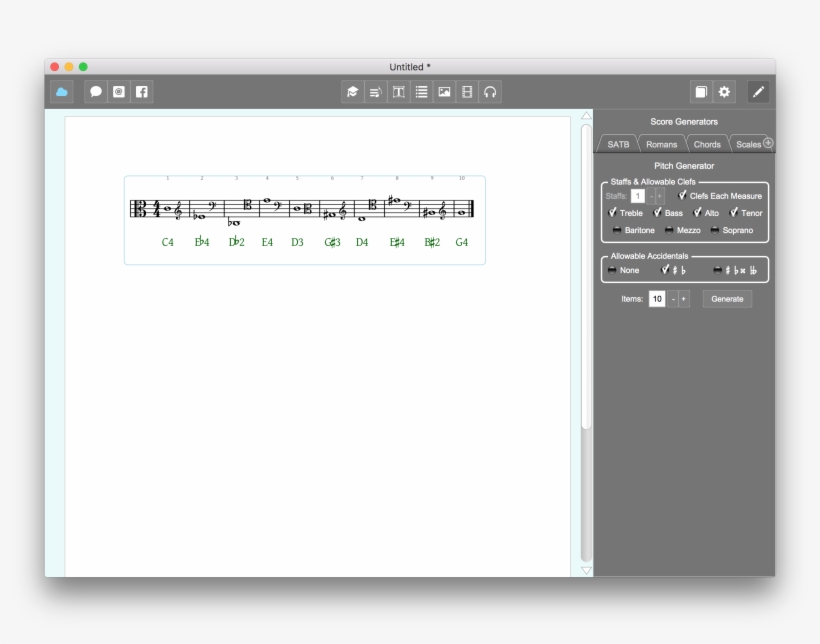The height and width of the screenshot is (644, 820).
Task: Select the text insertion tool icon
Action: [x=400, y=92]
